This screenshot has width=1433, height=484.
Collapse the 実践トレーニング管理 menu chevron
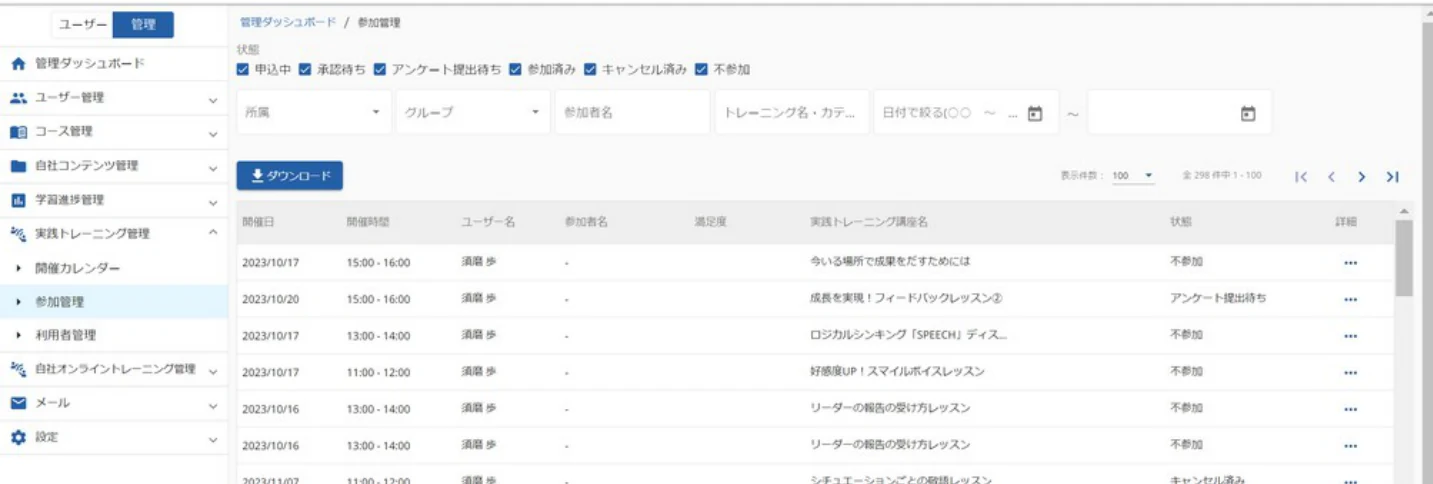pyautogui.click(x=213, y=234)
